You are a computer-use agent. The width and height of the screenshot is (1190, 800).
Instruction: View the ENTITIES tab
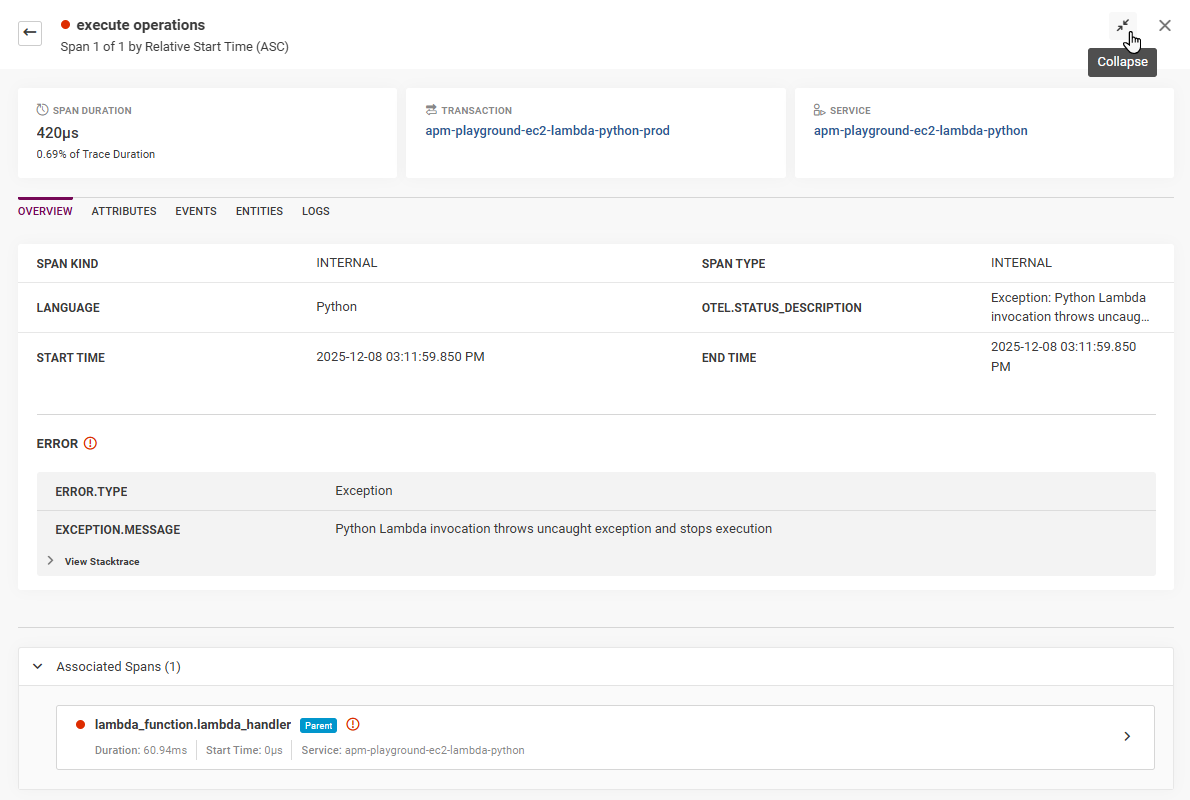[259, 211]
